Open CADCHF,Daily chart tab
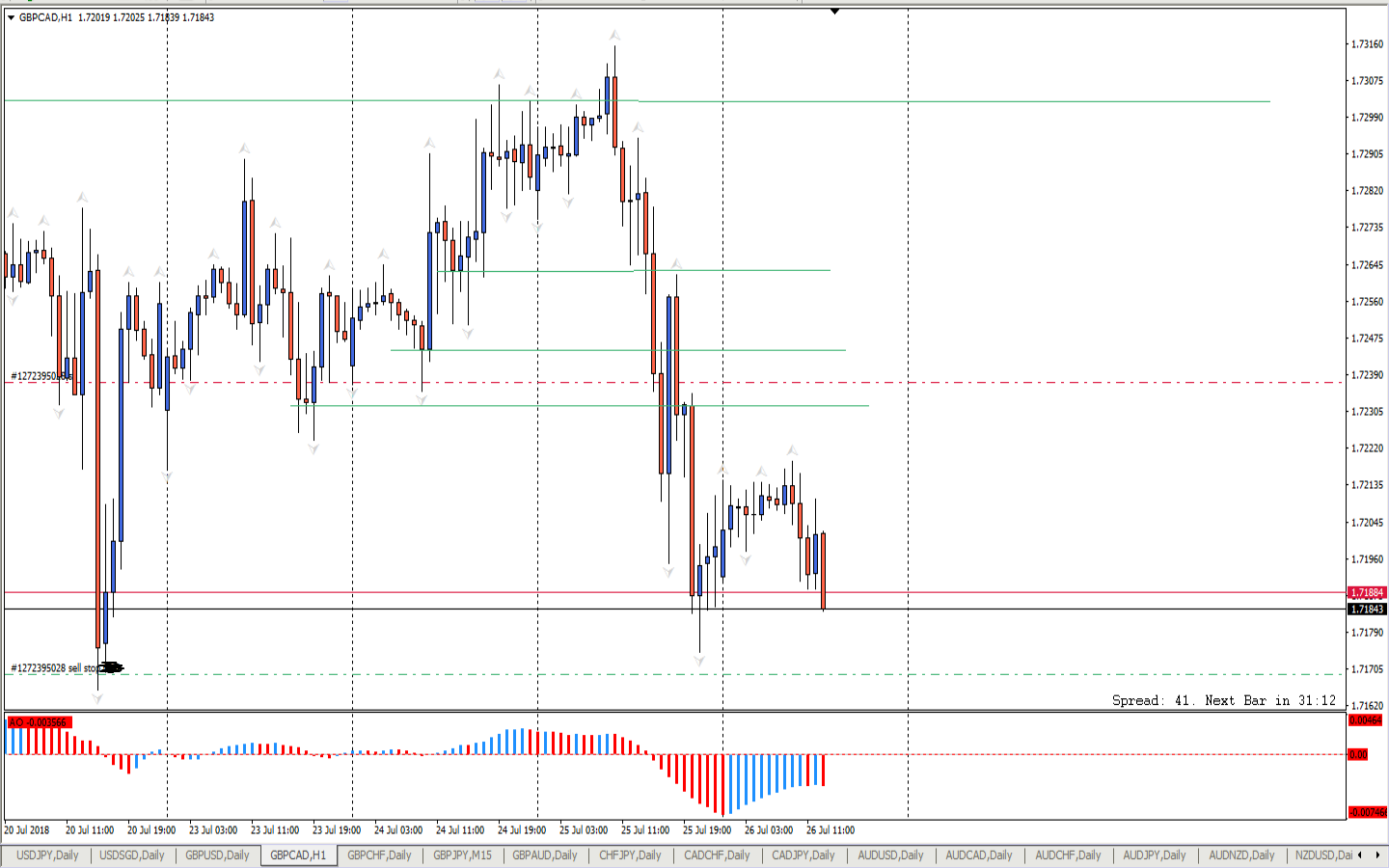Viewport: 1389px width, 868px height. pyautogui.click(x=717, y=855)
